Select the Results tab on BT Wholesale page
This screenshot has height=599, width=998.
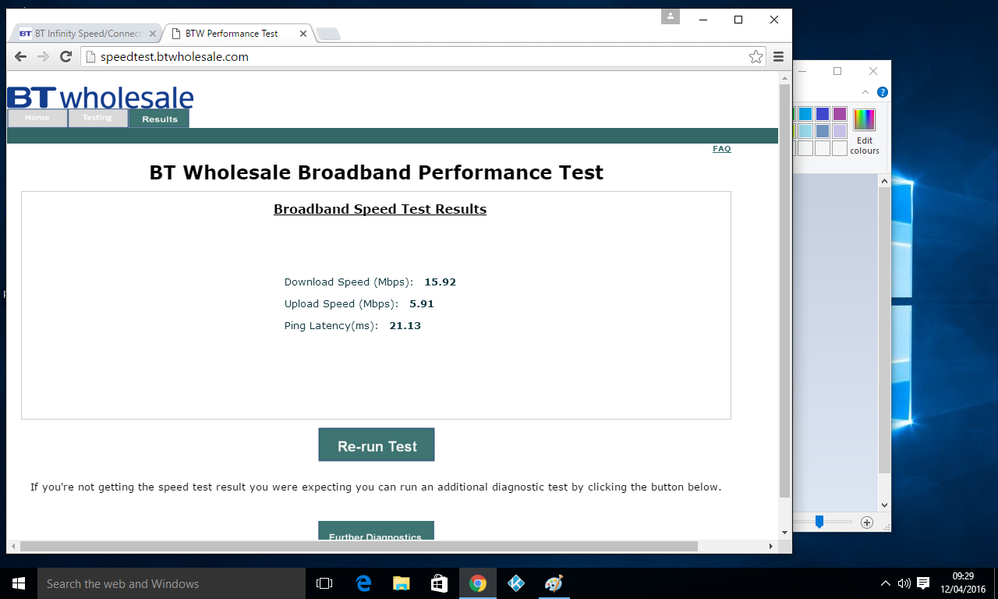159,118
